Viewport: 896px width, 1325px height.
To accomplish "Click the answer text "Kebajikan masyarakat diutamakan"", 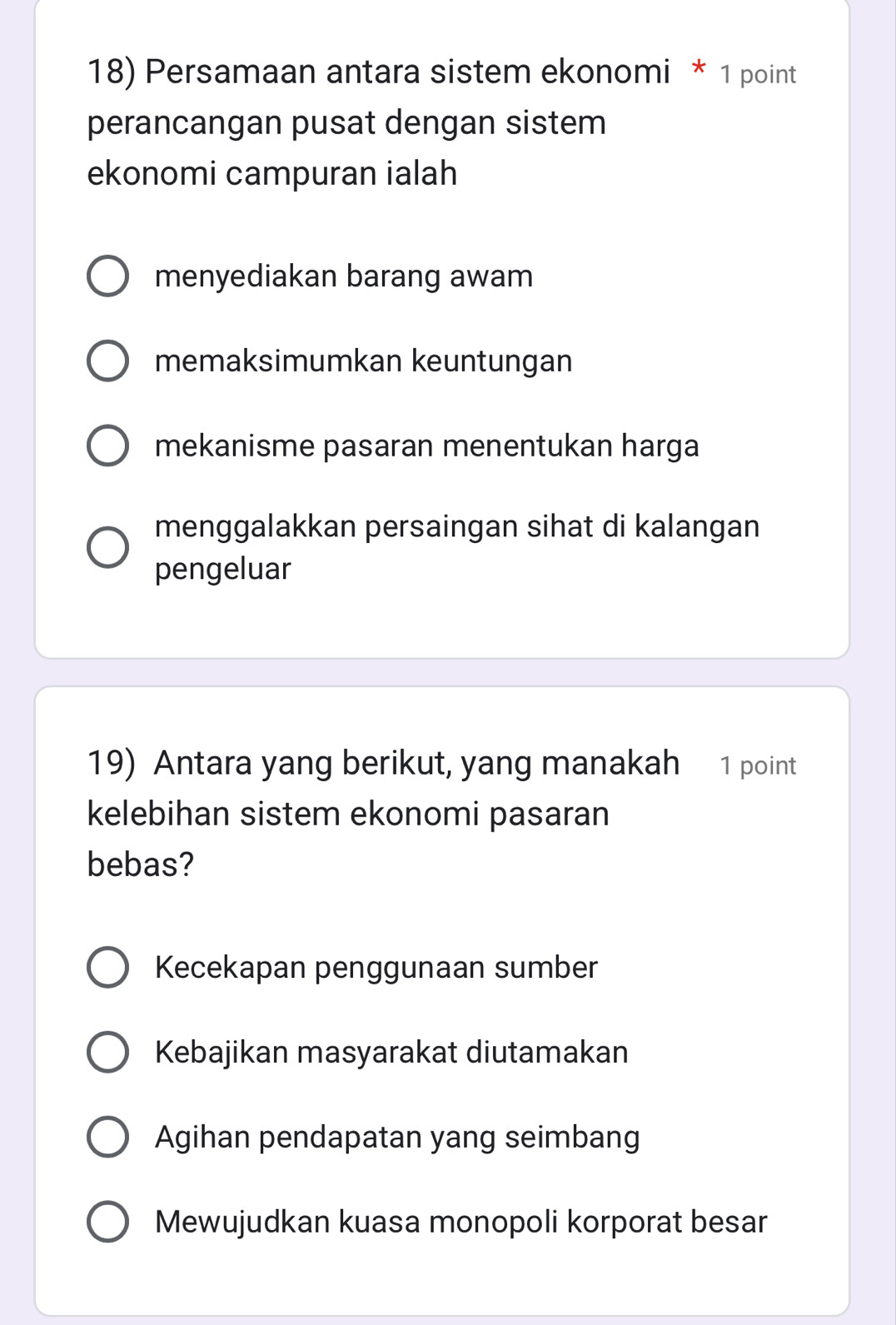I will tap(391, 1052).
